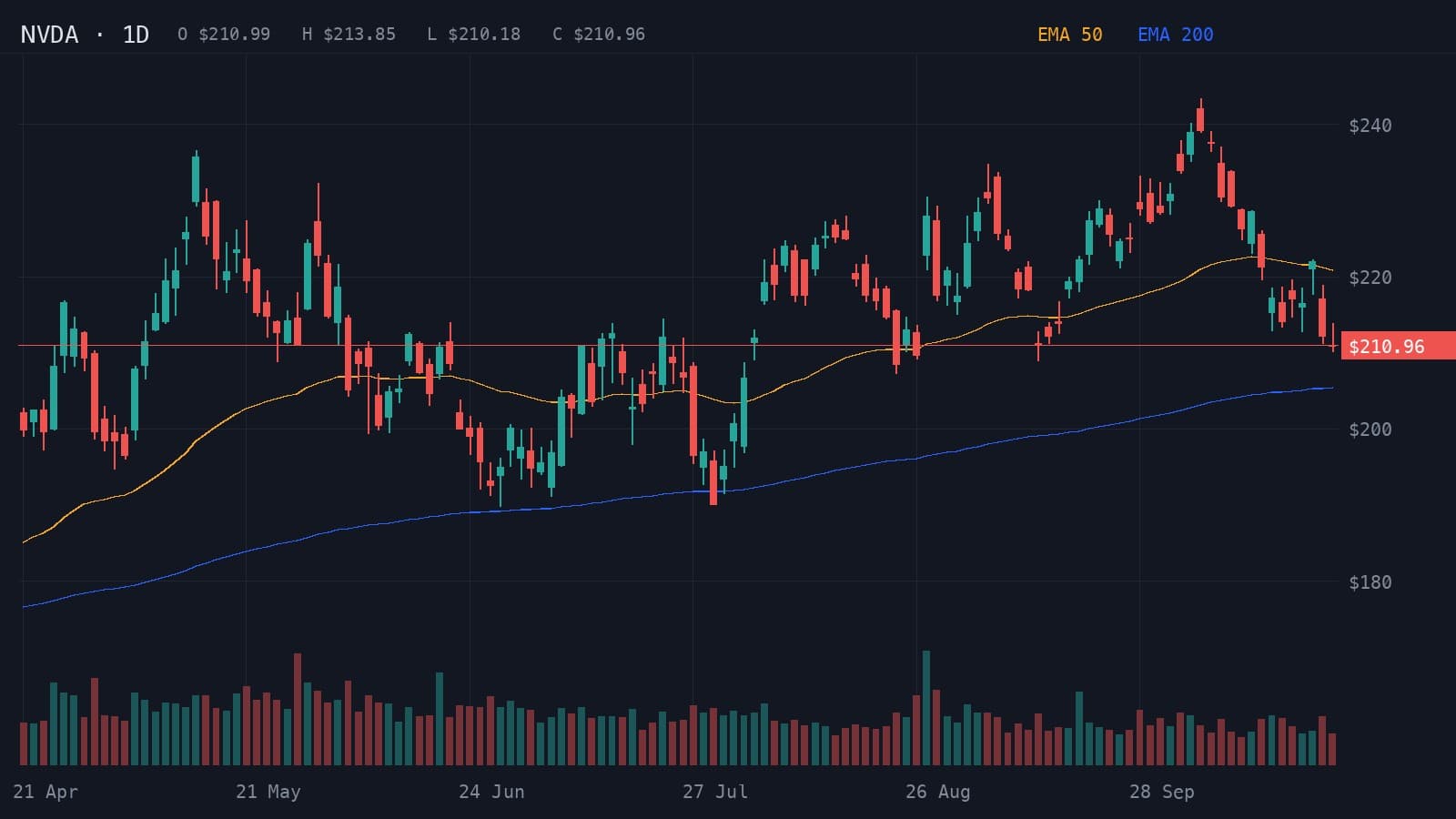Click the 27 Jul date label
The image size is (1456, 819).
(x=715, y=792)
